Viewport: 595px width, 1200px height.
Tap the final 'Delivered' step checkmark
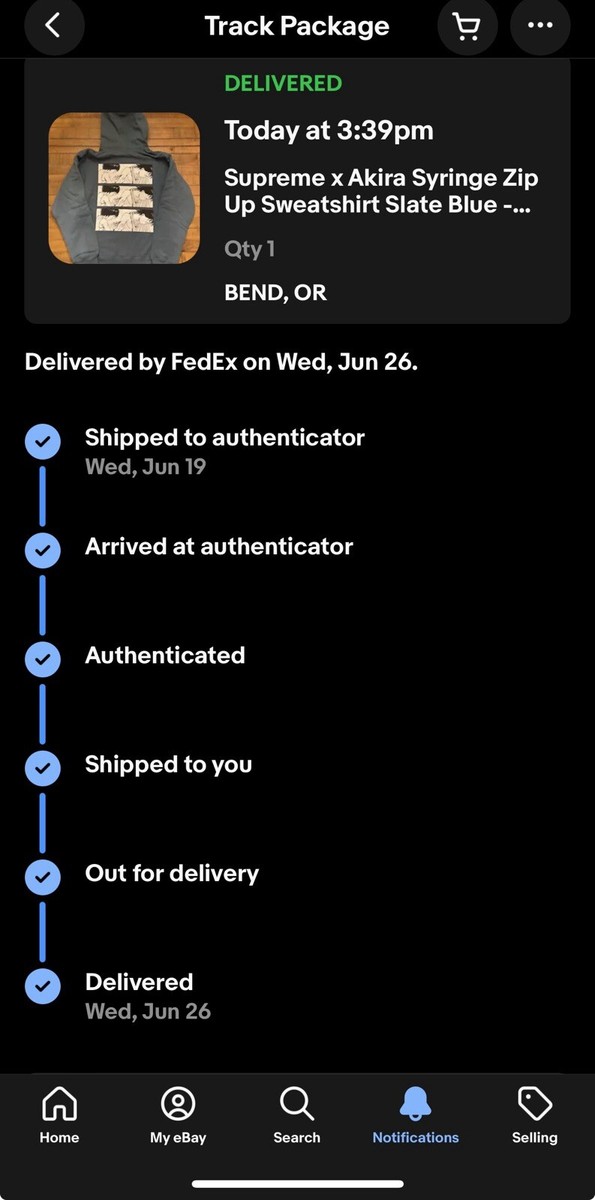42,986
